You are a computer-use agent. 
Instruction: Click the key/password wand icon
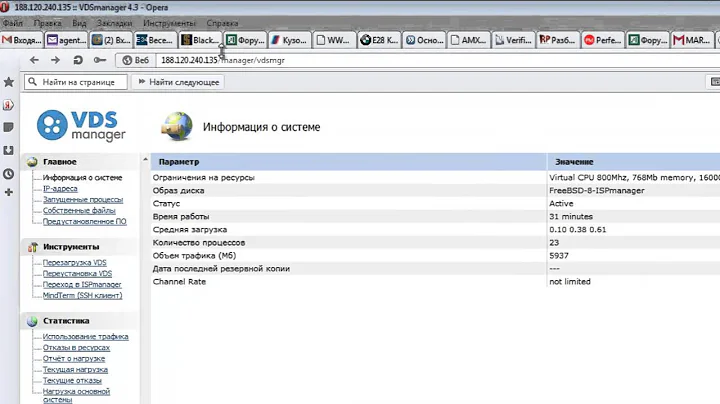pos(100,60)
